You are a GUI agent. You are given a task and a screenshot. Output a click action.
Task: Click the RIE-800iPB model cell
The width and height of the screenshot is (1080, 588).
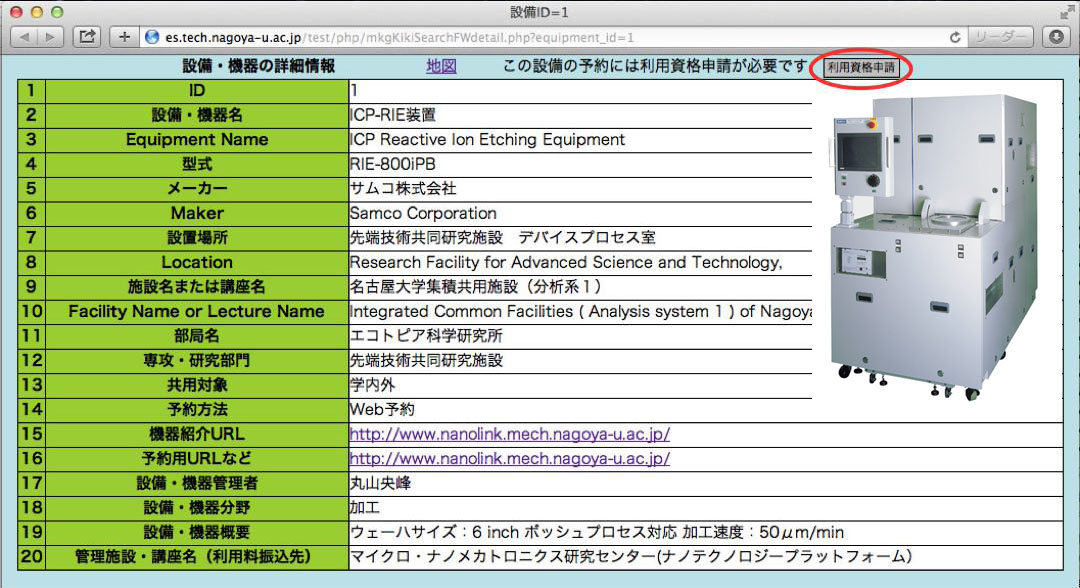pos(393,164)
